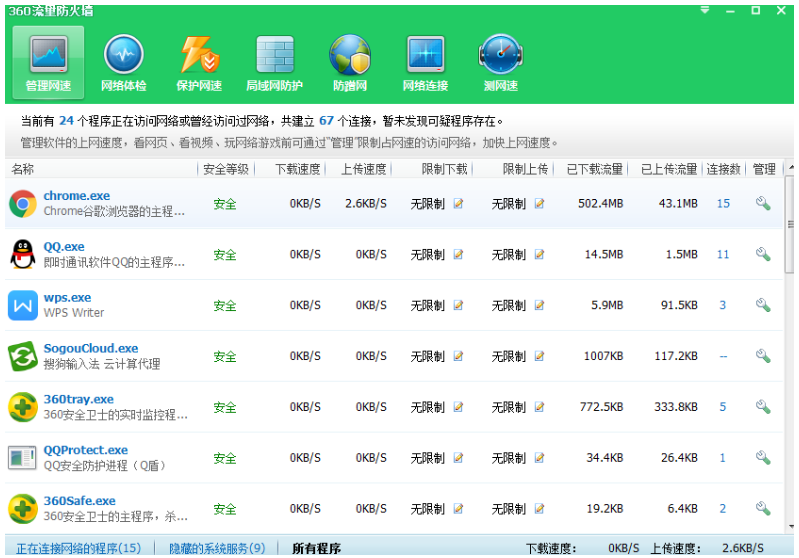Click the wrench manage icon for wps.exe
Image resolution: width=799 pixels, height=558 pixels.
[763, 305]
